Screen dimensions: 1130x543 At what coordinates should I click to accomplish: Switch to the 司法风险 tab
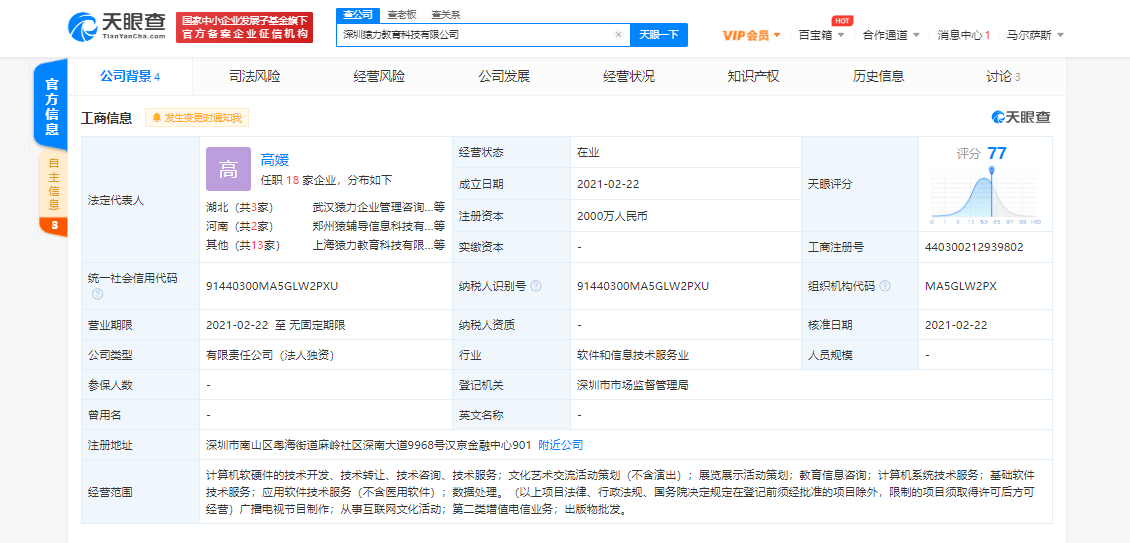pos(254,76)
